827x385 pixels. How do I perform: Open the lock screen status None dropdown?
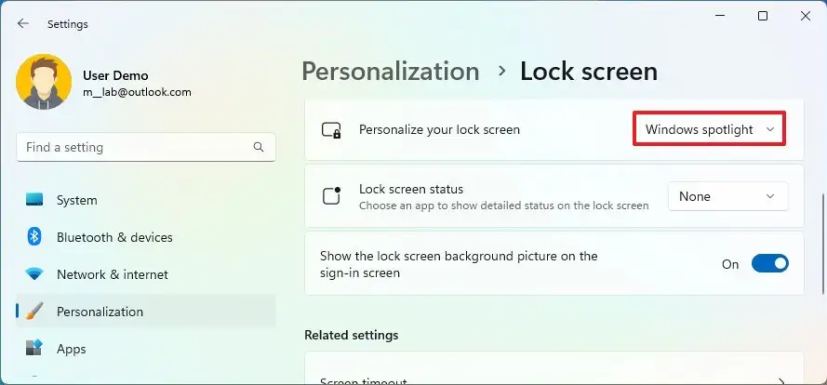click(728, 196)
